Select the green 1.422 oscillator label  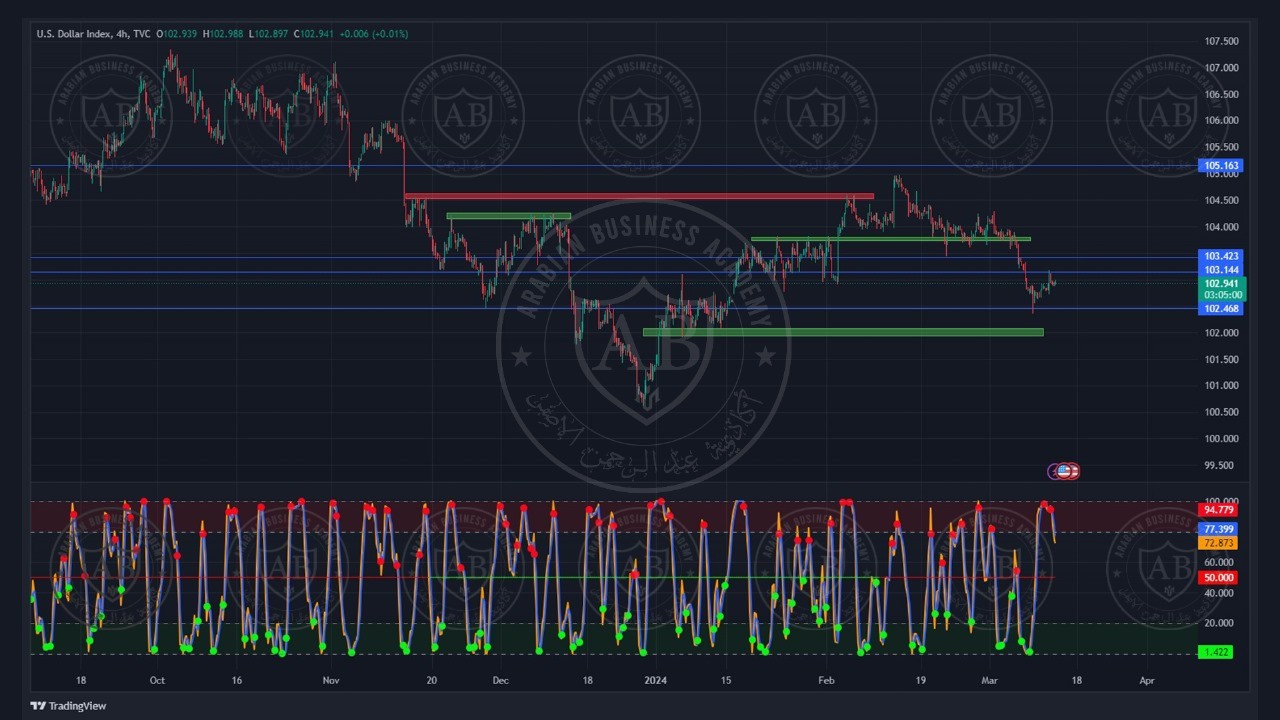[x=1215, y=652]
